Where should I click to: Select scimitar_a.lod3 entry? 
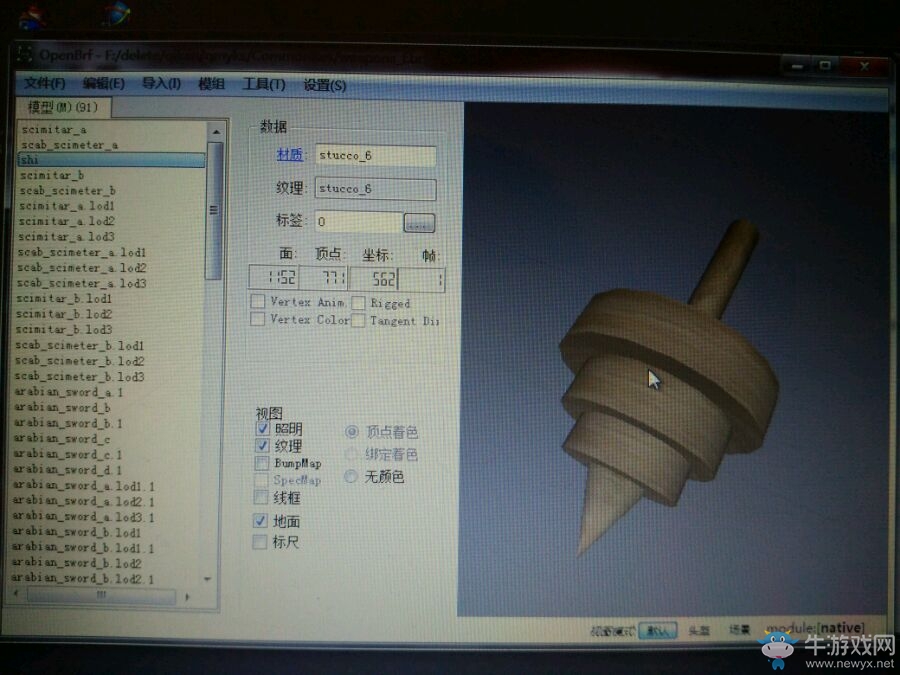tap(66, 236)
